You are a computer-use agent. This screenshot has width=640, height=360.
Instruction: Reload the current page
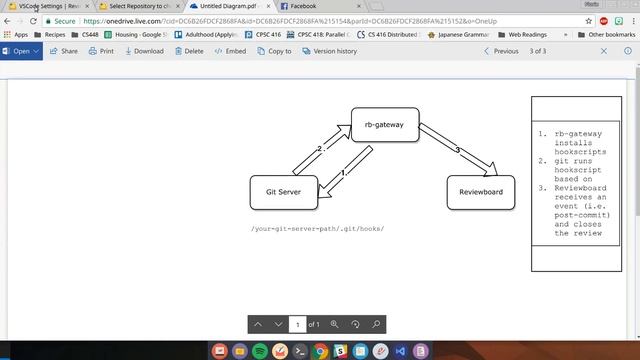[x=33, y=21]
